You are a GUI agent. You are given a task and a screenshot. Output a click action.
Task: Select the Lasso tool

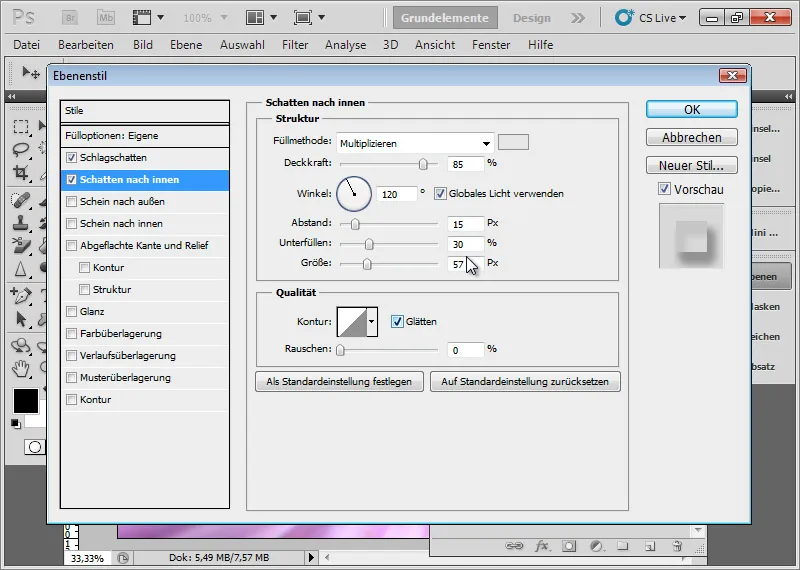21,150
